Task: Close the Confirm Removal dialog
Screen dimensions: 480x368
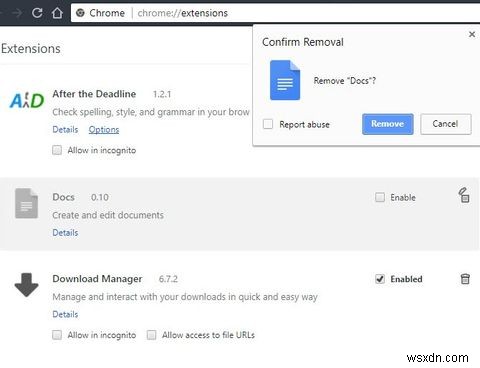Action: 472,34
